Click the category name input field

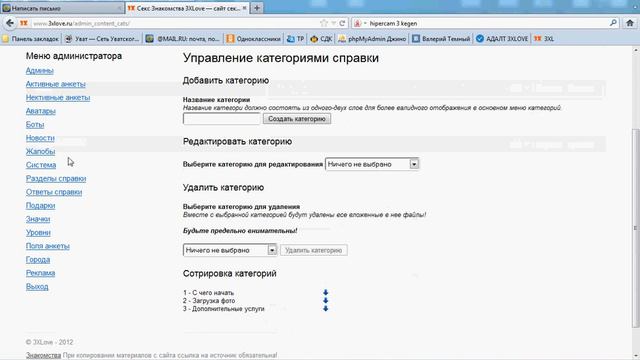pos(222,119)
